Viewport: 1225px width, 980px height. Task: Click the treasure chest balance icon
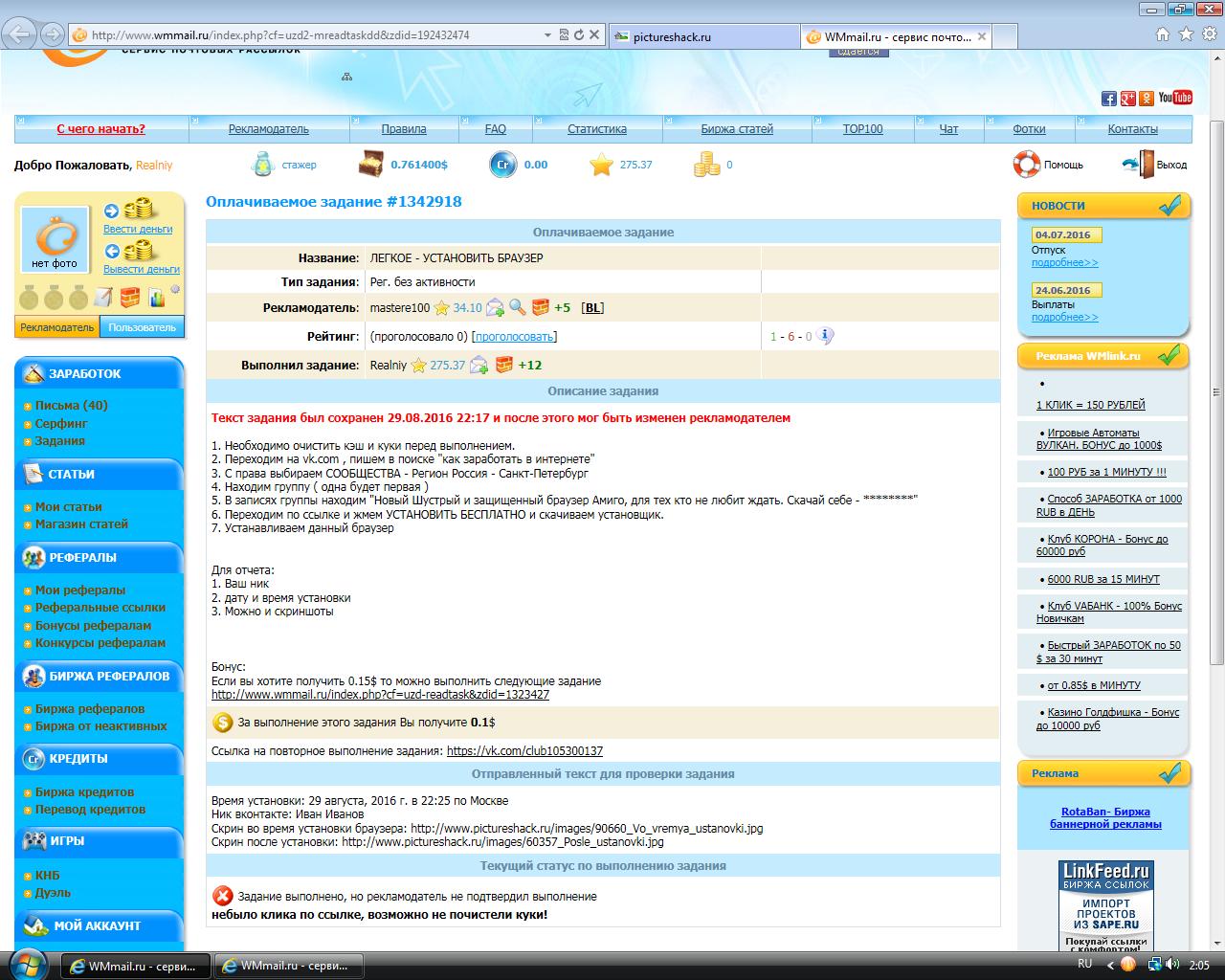coord(370,165)
